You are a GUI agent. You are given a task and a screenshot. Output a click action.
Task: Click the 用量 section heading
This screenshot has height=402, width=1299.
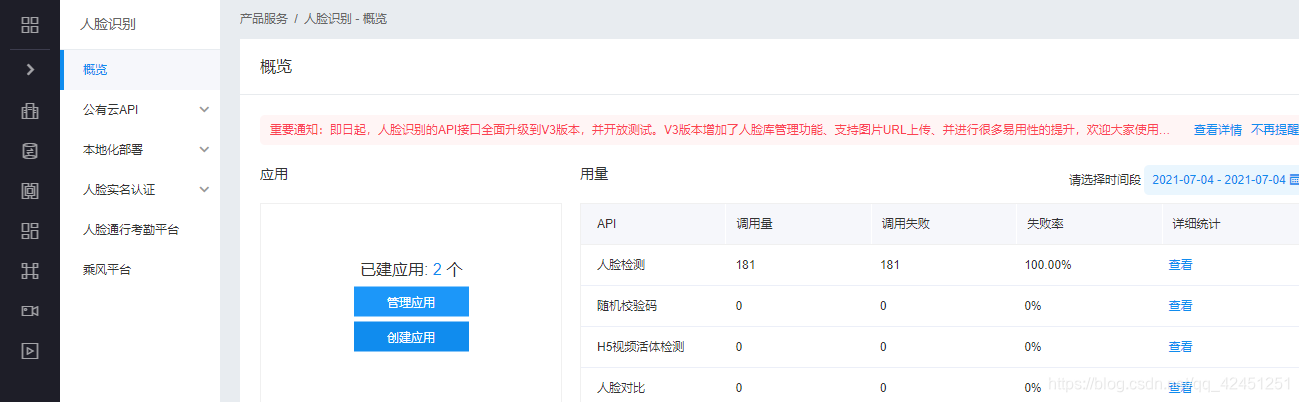(594, 174)
